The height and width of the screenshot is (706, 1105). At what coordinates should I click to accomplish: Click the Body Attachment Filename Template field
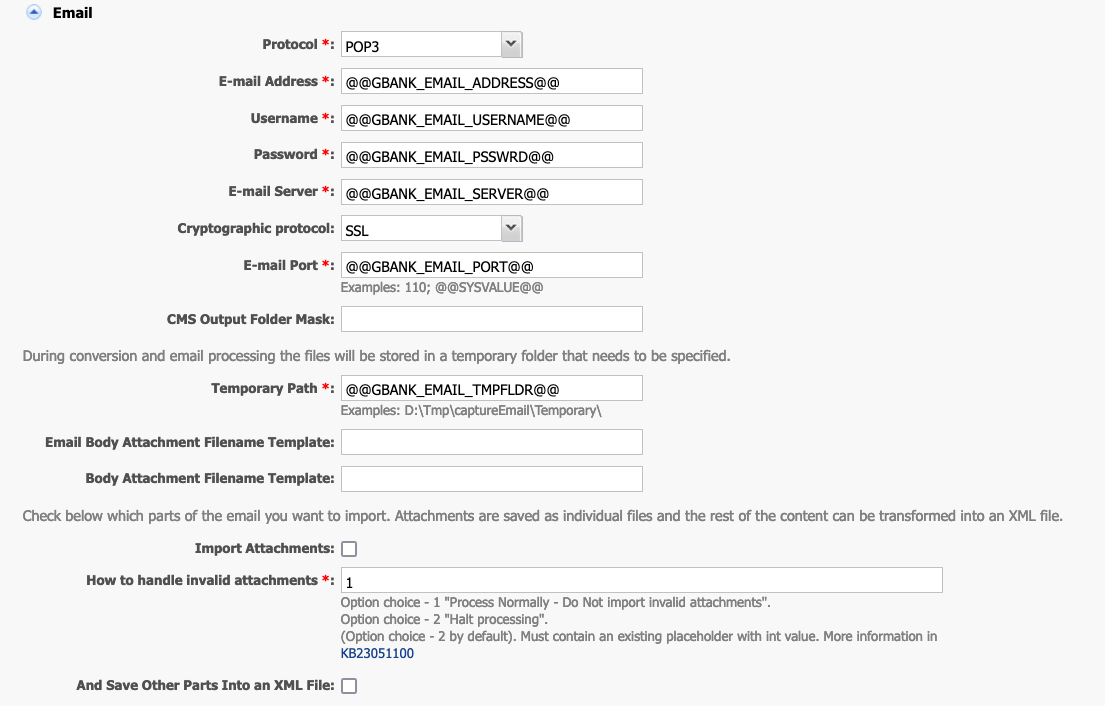click(492, 479)
